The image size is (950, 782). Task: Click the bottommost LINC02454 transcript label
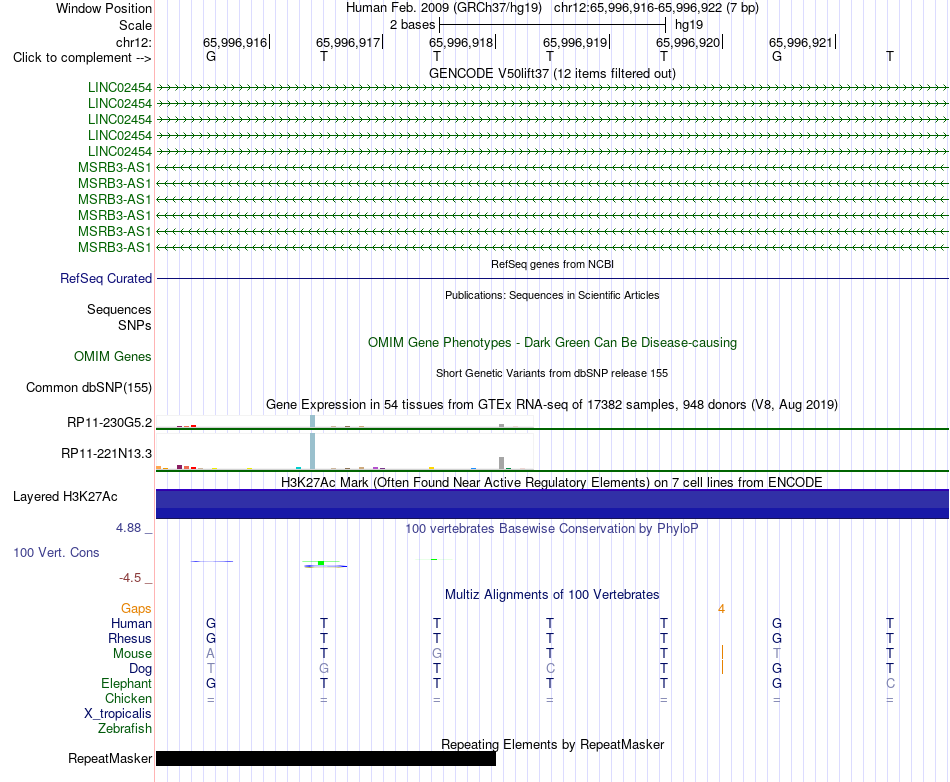tap(119, 151)
